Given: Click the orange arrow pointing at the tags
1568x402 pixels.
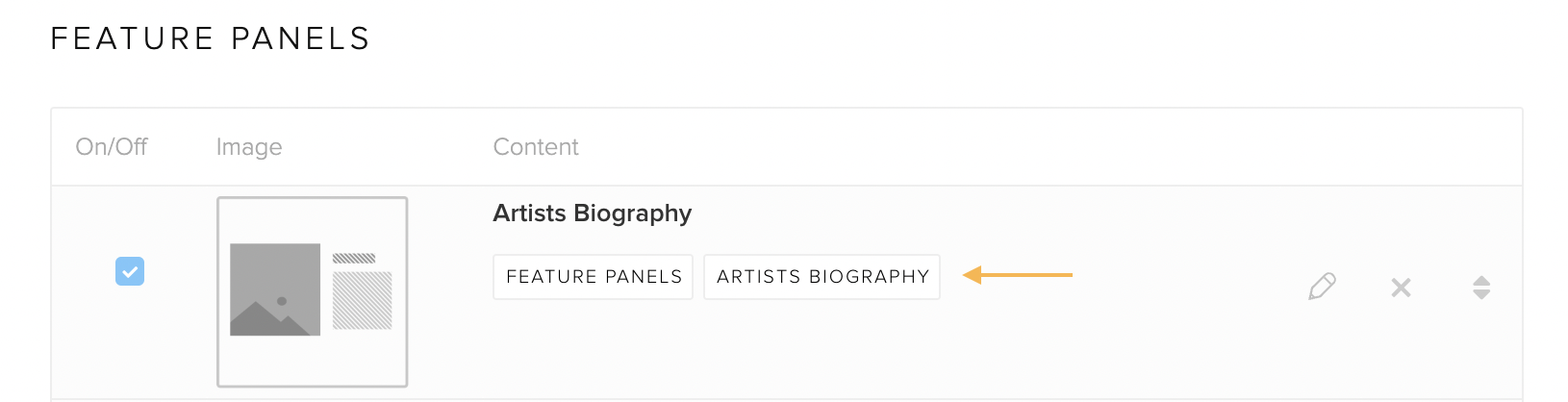Looking at the screenshot, I should coord(1018,275).
